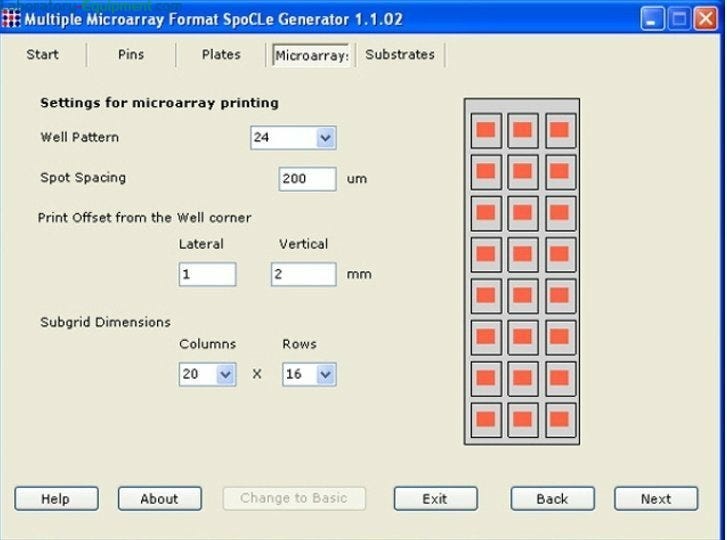Image resolution: width=727 pixels, height=540 pixels.
Task: Click the top-left well in plate preview
Action: coord(486,130)
